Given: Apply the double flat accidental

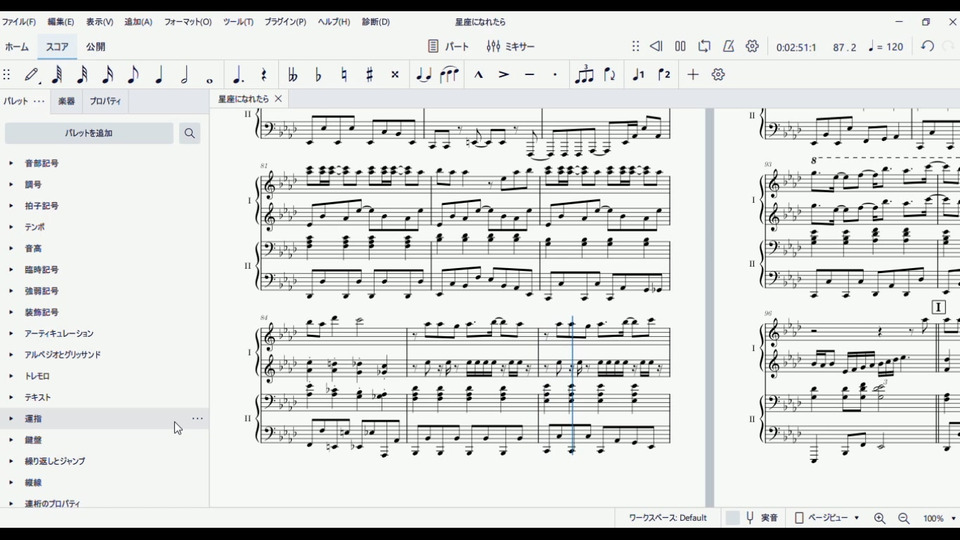Looking at the screenshot, I should pyautogui.click(x=293, y=75).
